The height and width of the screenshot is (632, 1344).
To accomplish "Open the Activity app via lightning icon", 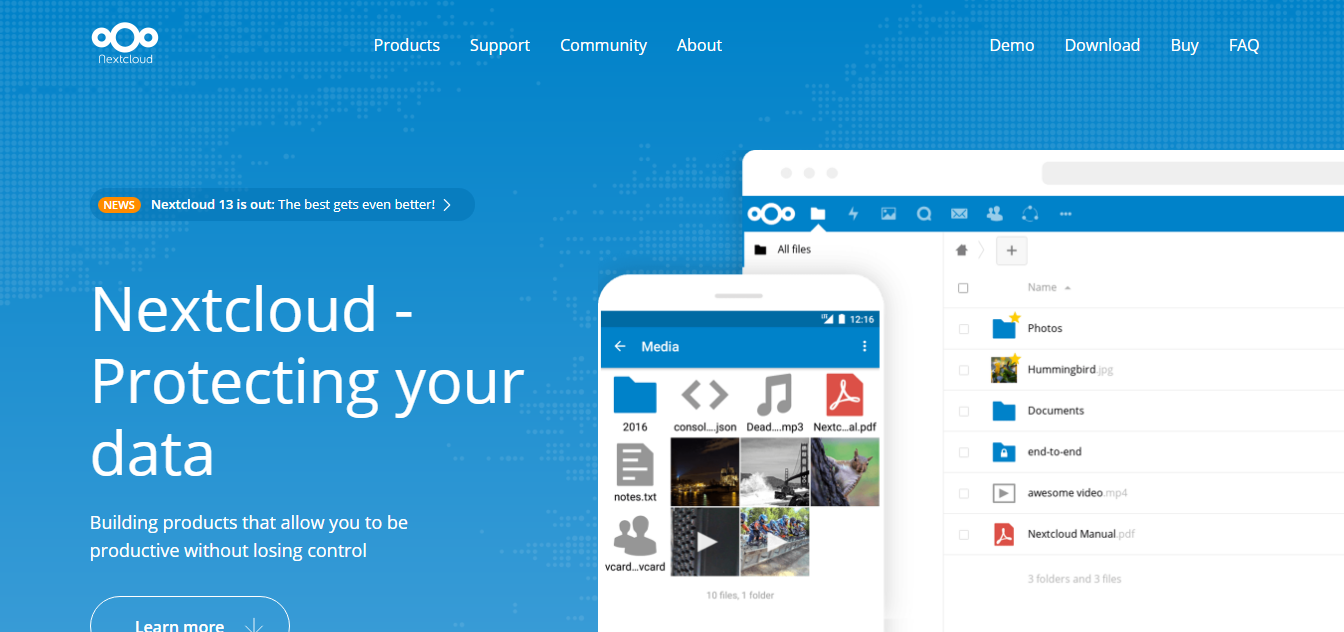I will [x=852, y=213].
